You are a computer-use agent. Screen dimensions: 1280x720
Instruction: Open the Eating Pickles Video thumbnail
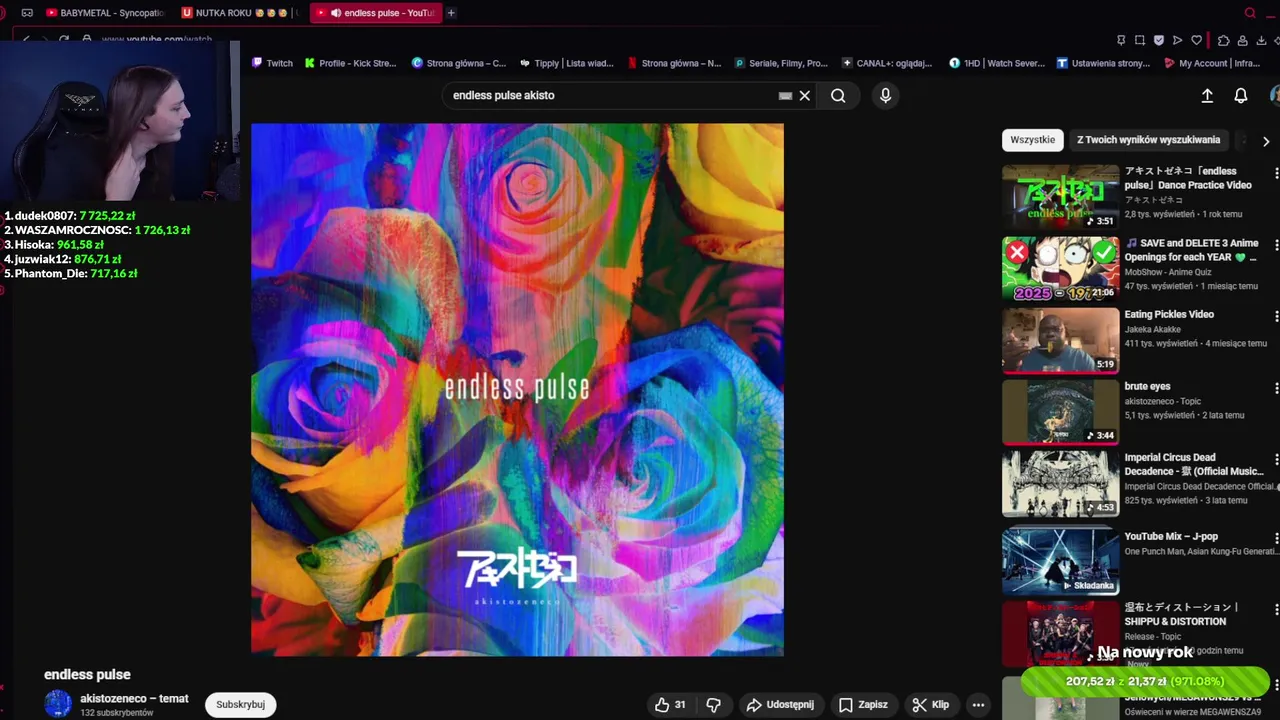click(x=1060, y=340)
